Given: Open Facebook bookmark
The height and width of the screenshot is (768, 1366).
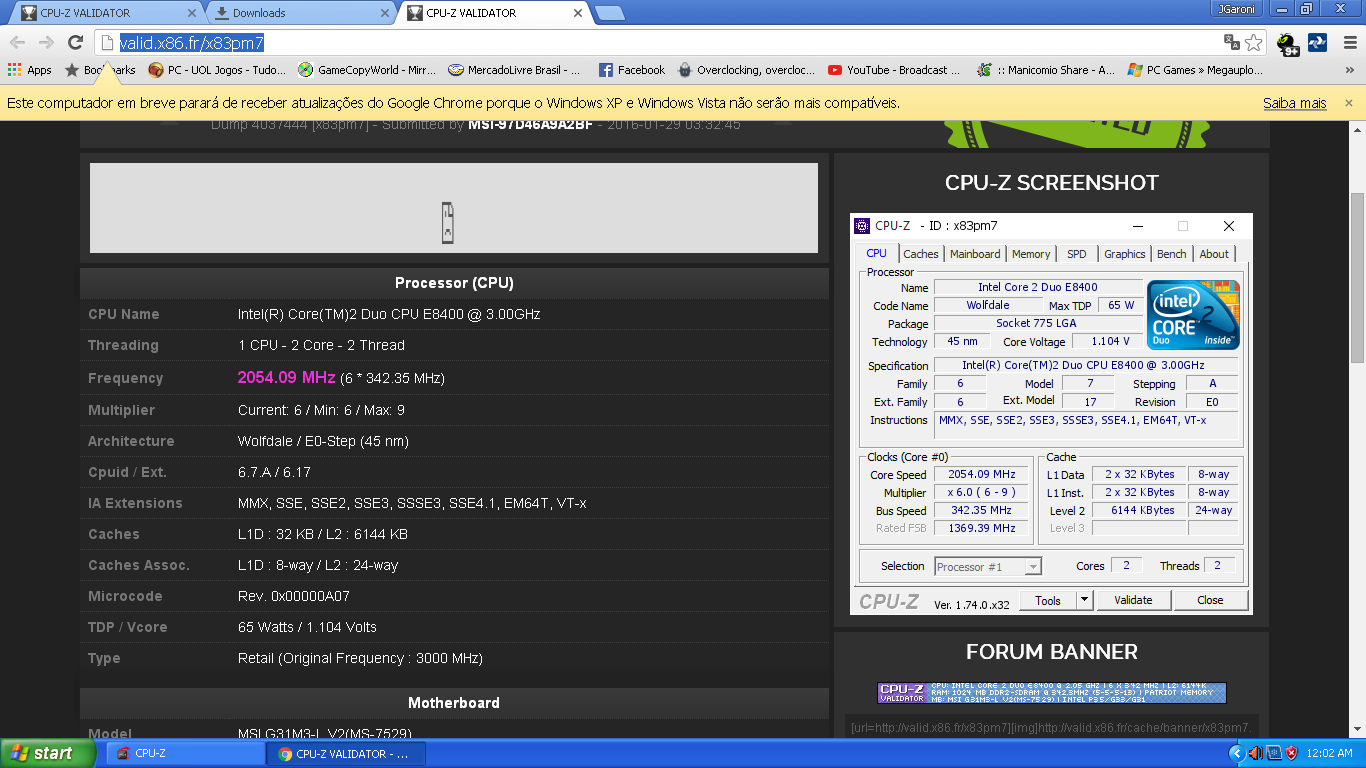Looking at the screenshot, I should [632, 70].
